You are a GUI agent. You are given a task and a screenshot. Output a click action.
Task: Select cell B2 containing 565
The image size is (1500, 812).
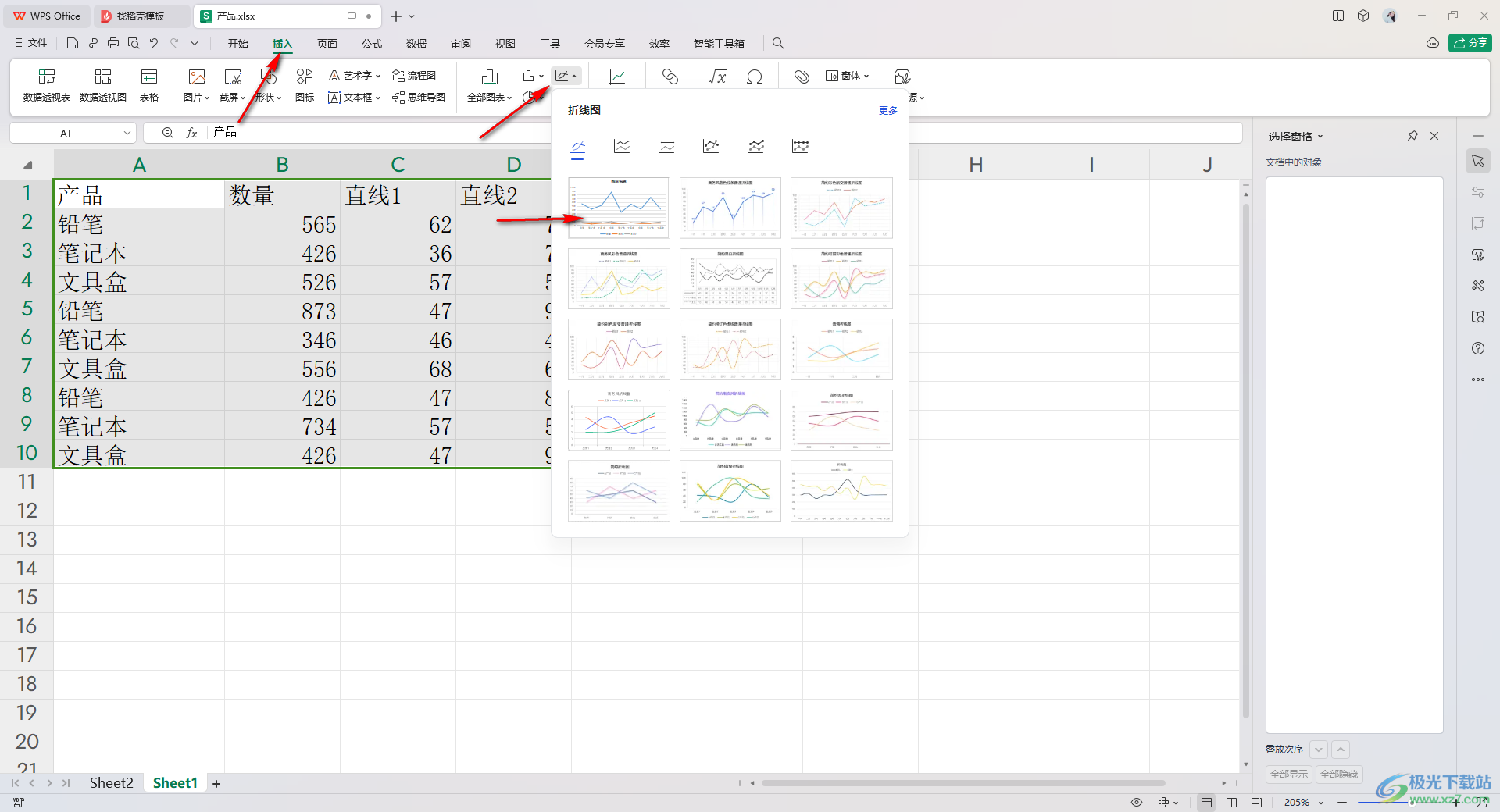(x=282, y=224)
